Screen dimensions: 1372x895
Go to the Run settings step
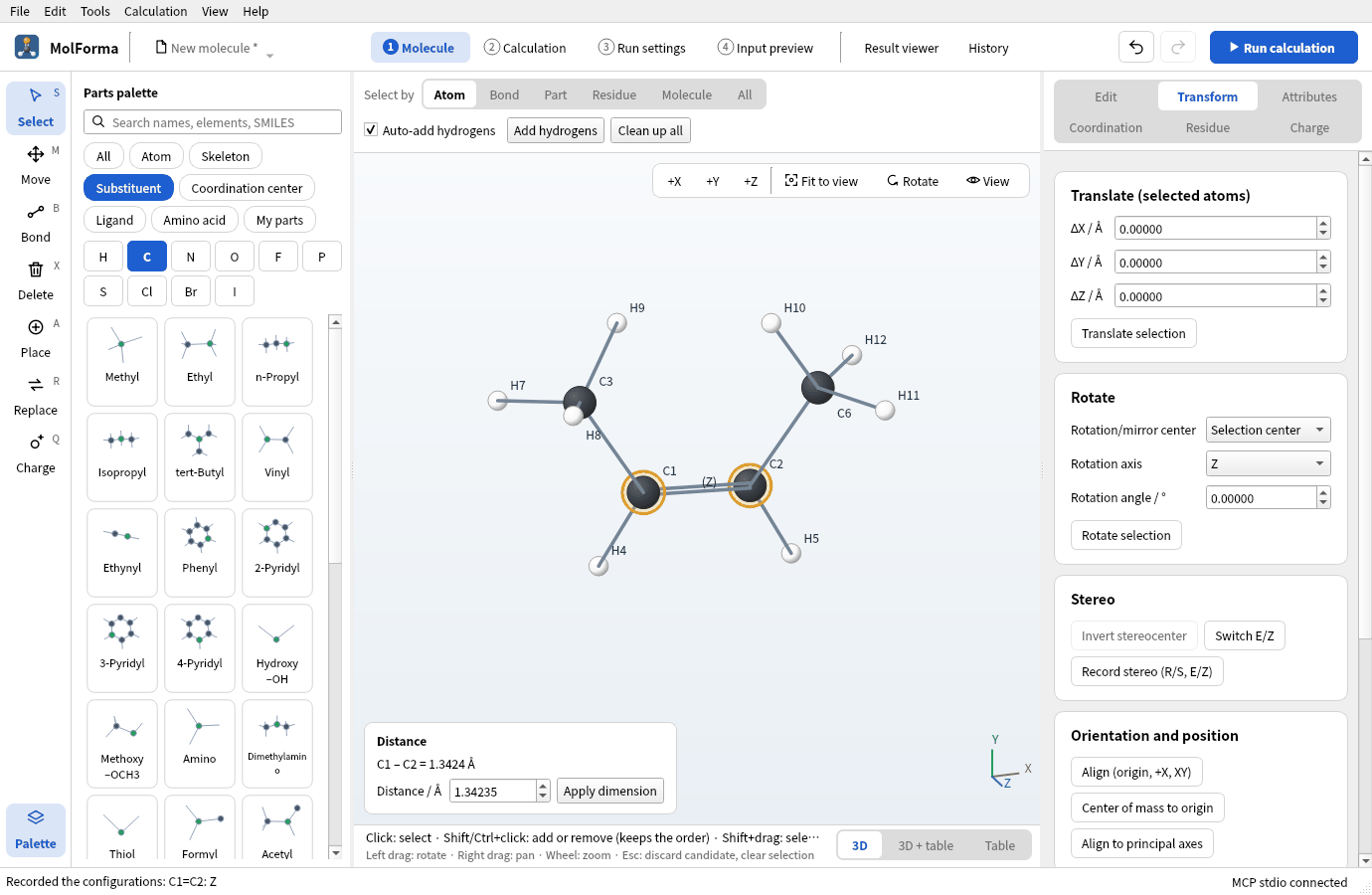pos(642,48)
